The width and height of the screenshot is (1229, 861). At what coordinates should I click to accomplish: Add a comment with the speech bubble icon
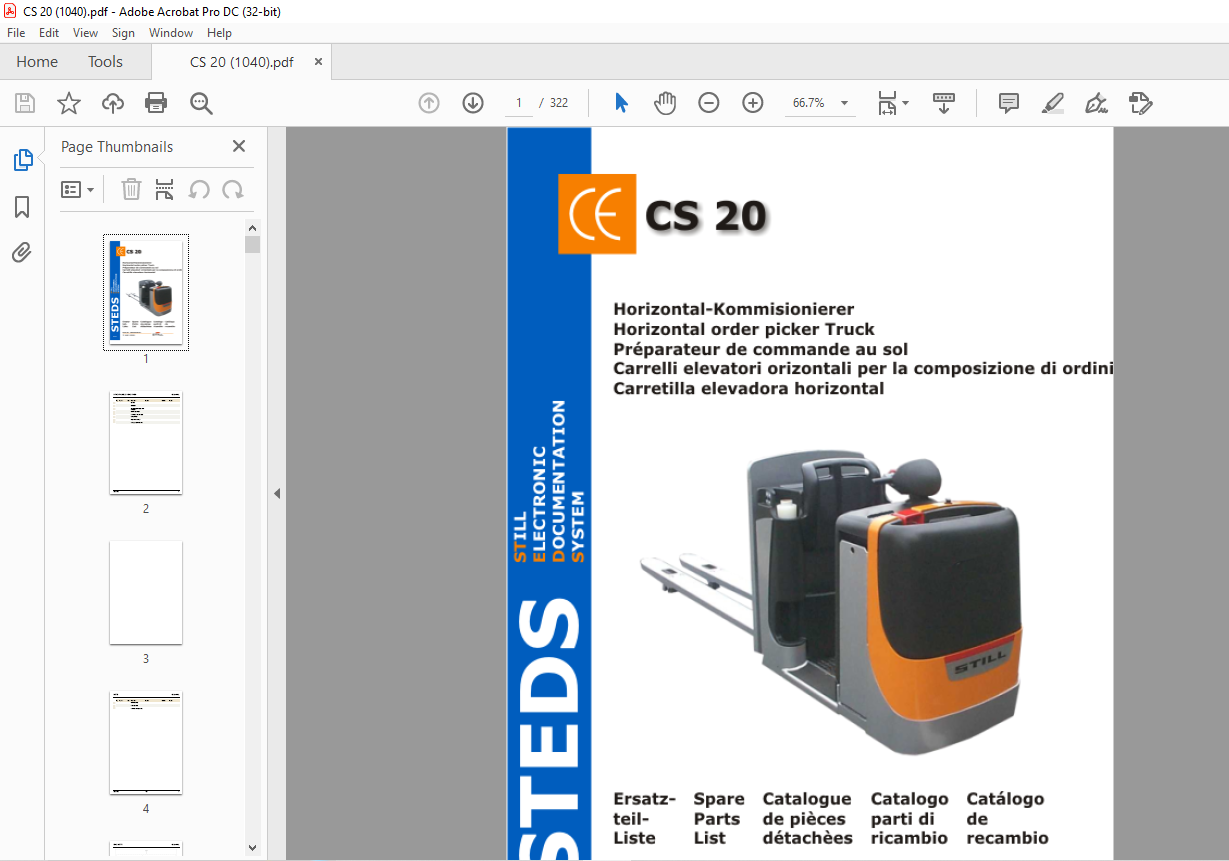click(1009, 103)
